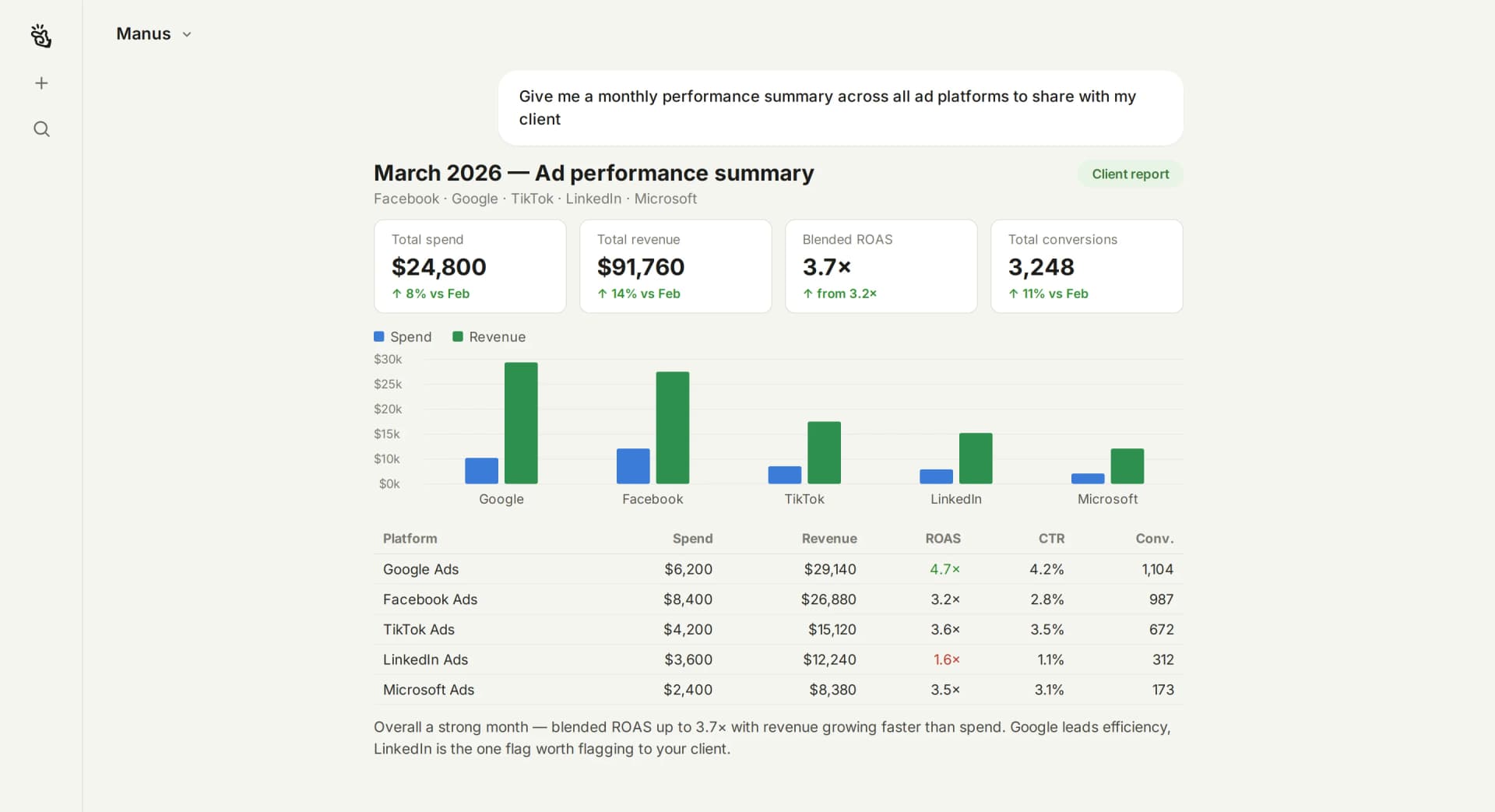Click TikTok's blue spend bar in chart
The width and height of the screenshot is (1495, 812).
tap(785, 475)
